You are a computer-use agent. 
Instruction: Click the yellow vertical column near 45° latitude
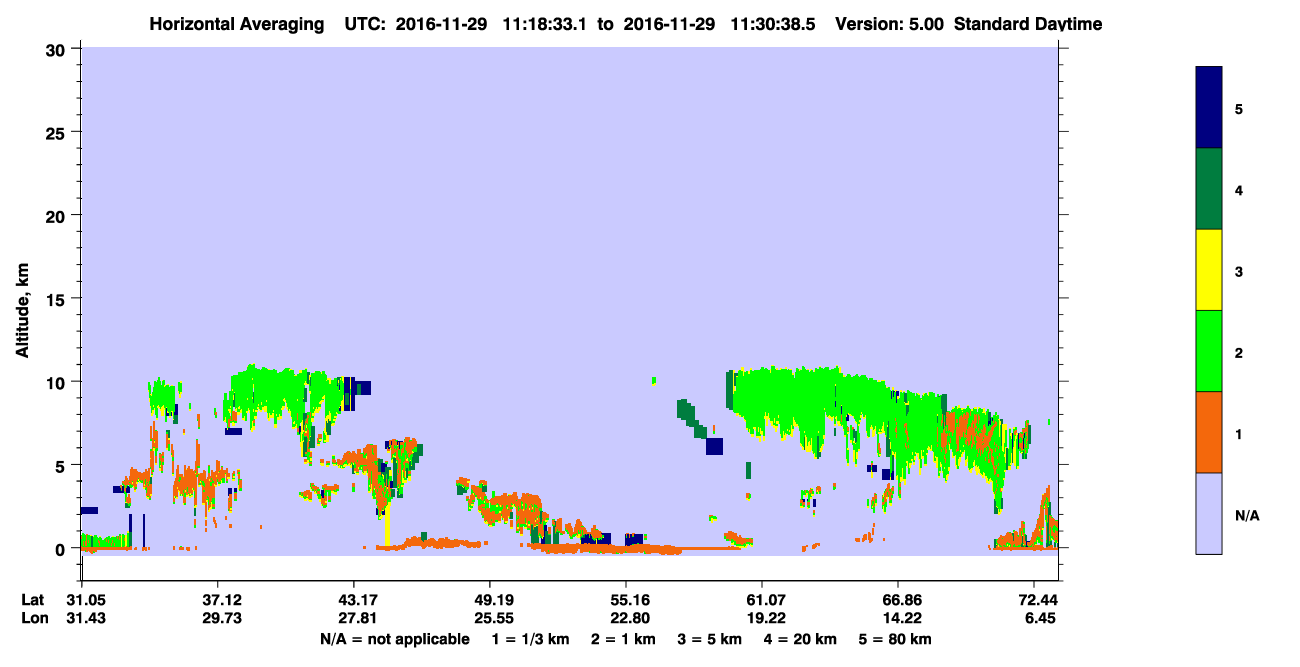tap(387, 526)
